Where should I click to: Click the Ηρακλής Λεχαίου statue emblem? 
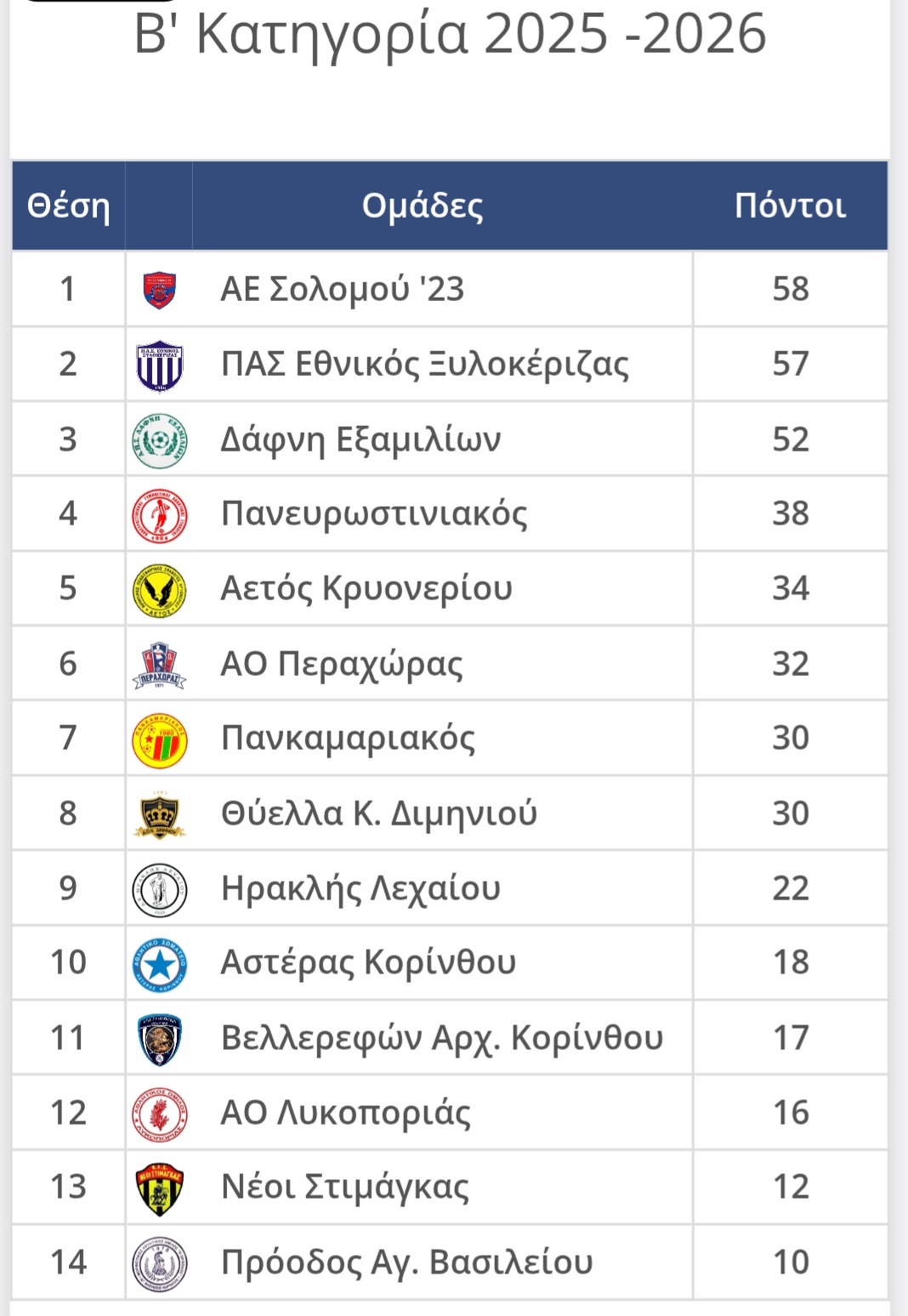pos(159,889)
